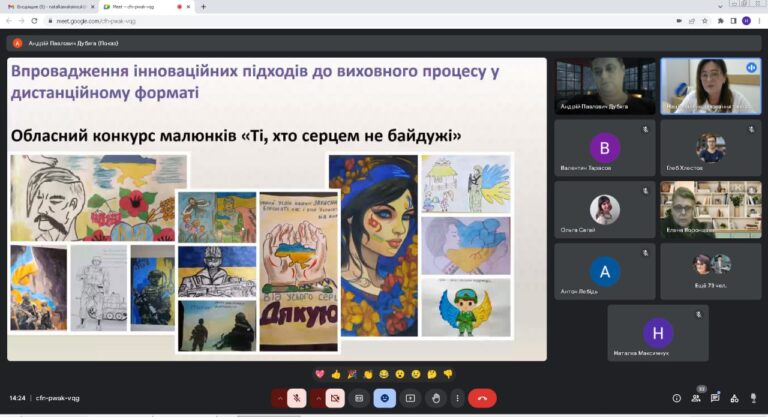
Task: Open the tab search chevron
Action: pos(720,6)
